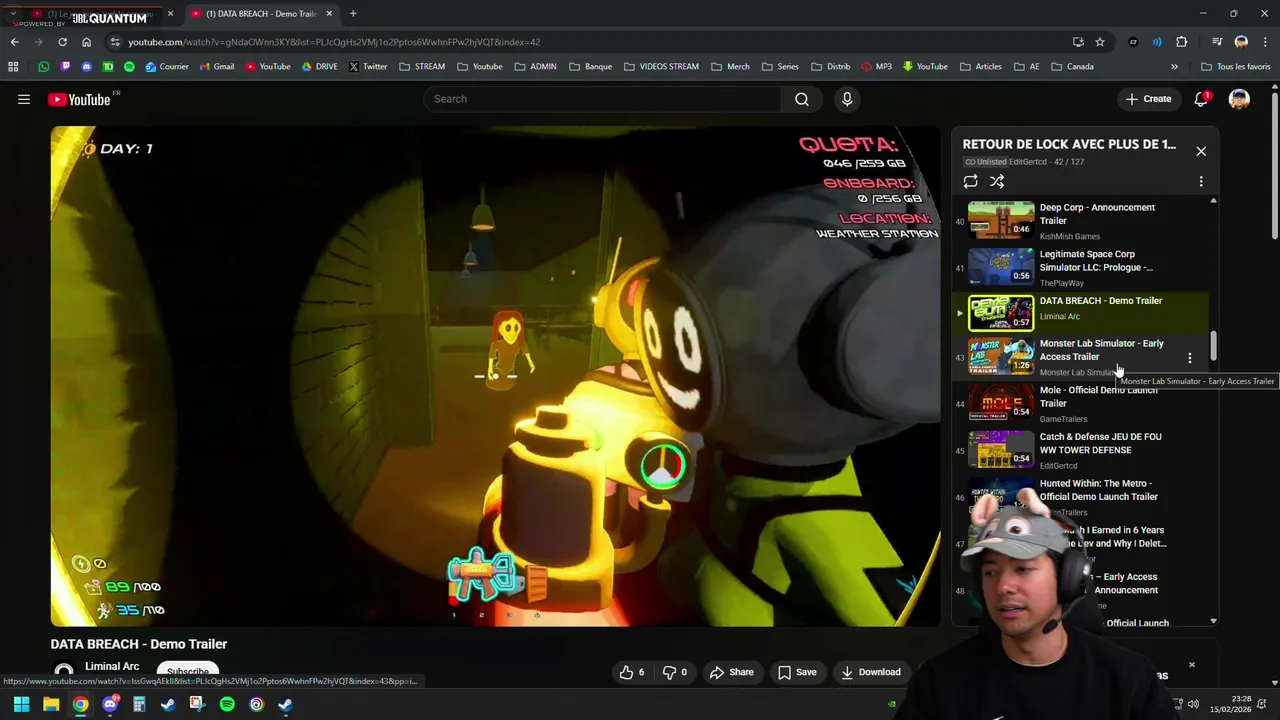Switch to the DATA BREACH browser tab
Screen dimensions: 1280x720
[262, 14]
